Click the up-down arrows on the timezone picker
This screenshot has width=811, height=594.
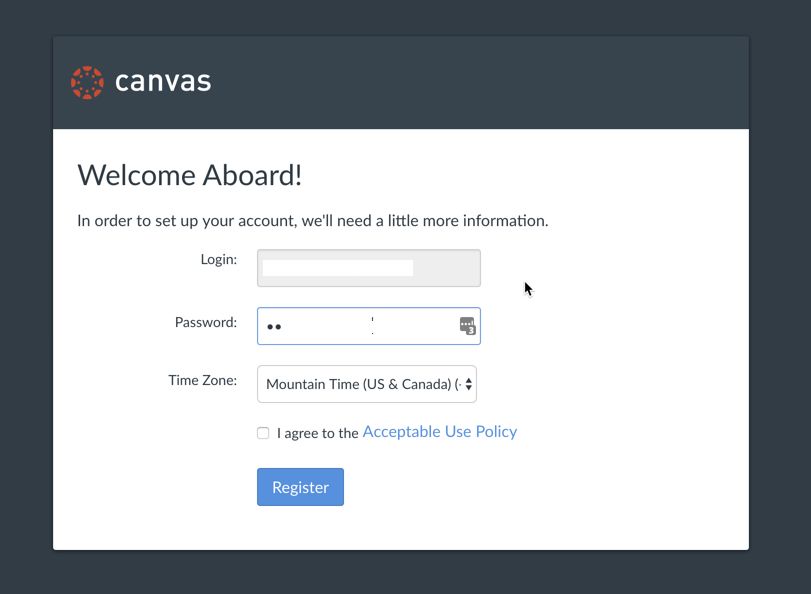click(x=470, y=384)
